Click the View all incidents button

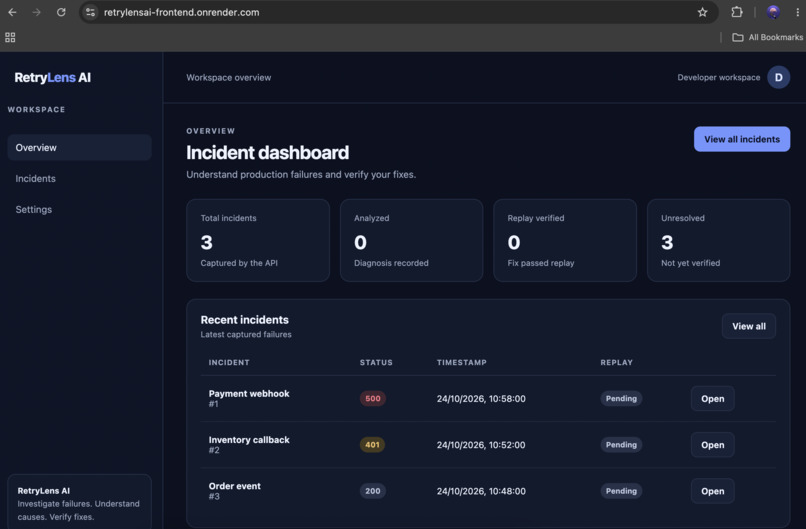[x=742, y=139]
